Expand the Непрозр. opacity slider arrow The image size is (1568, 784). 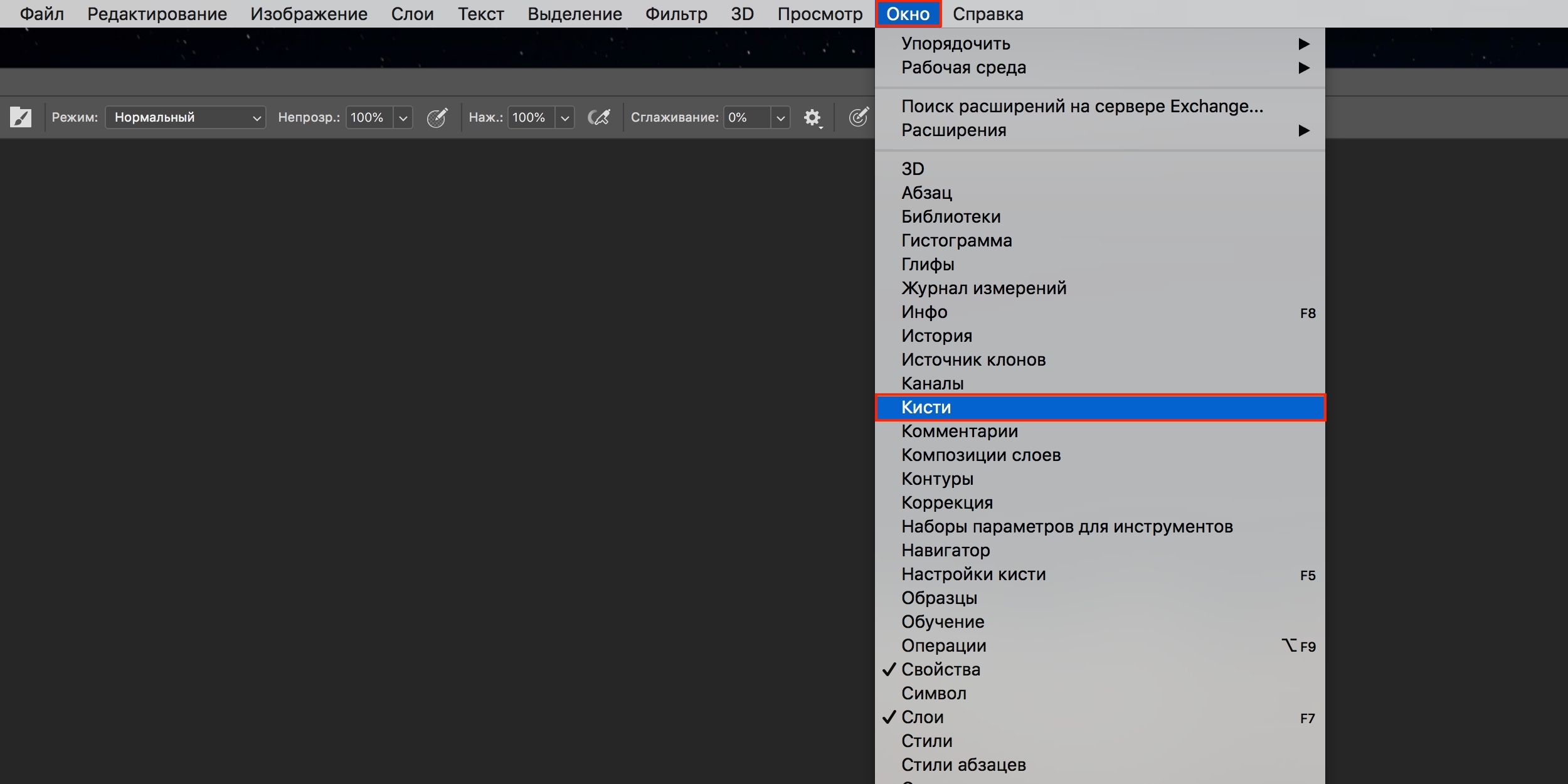click(x=403, y=117)
